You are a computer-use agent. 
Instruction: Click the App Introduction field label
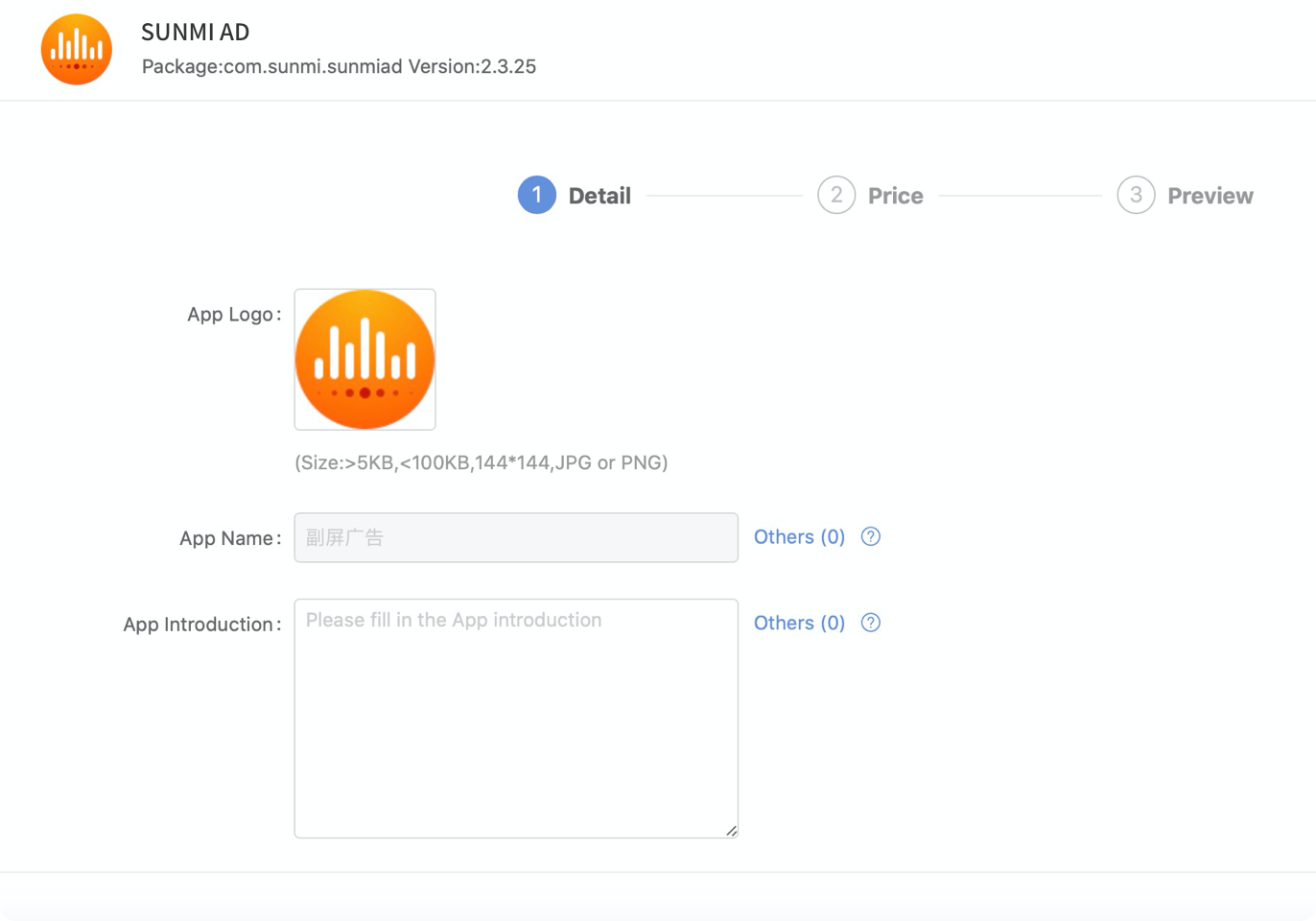201,625
